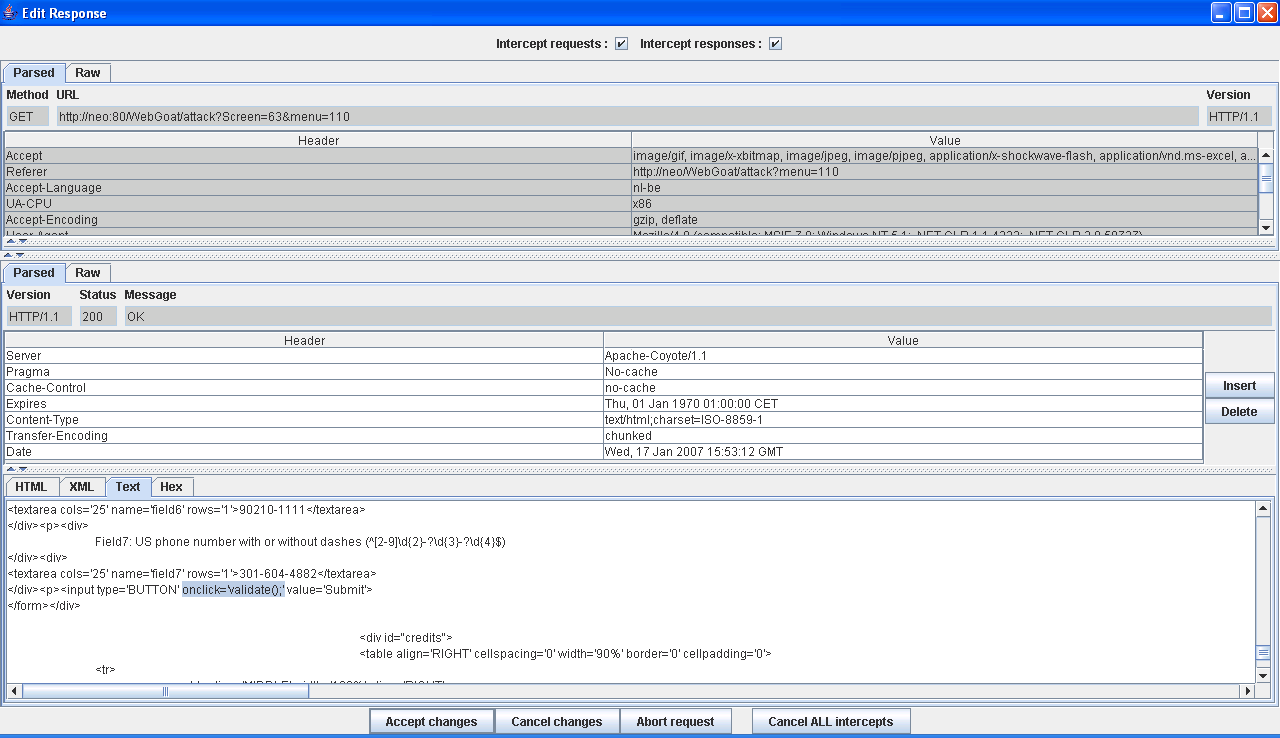Switch to the Hex body tab
This screenshot has width=1280, height=738.
click(171, 487)
